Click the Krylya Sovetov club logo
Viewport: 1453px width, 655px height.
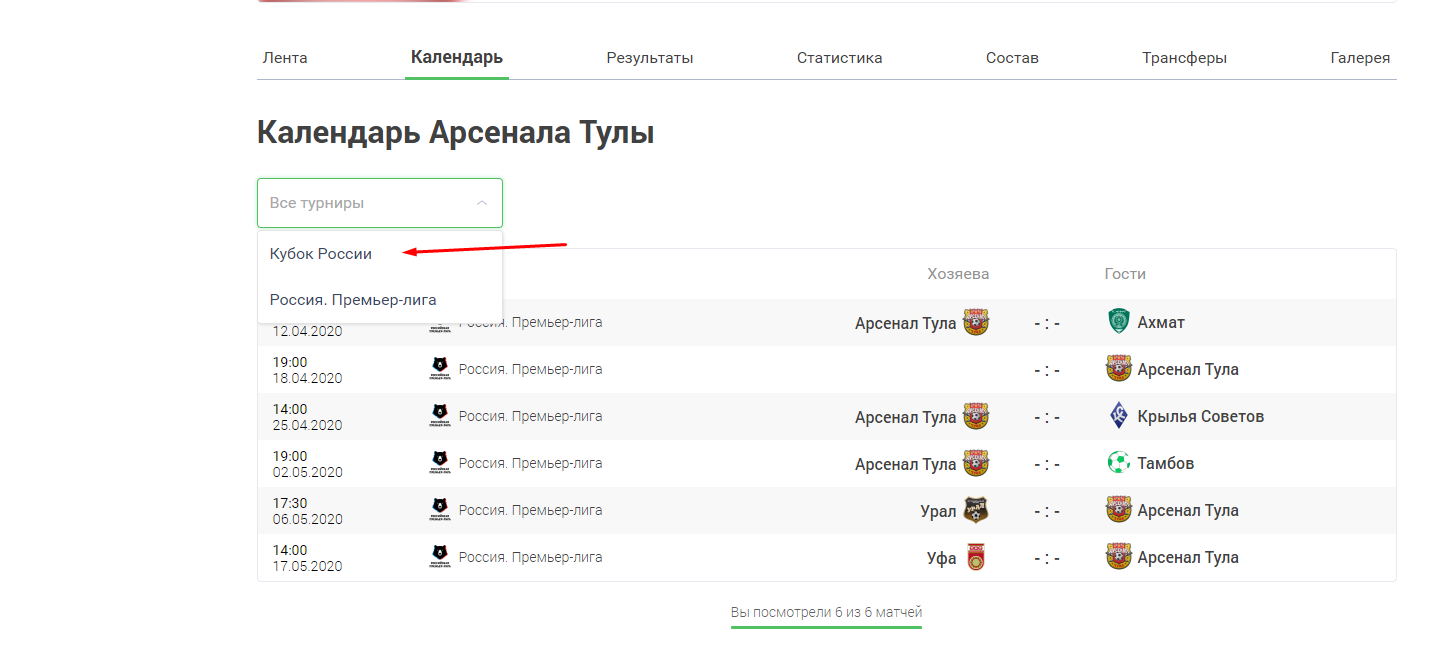click(x=1118, y=416)
